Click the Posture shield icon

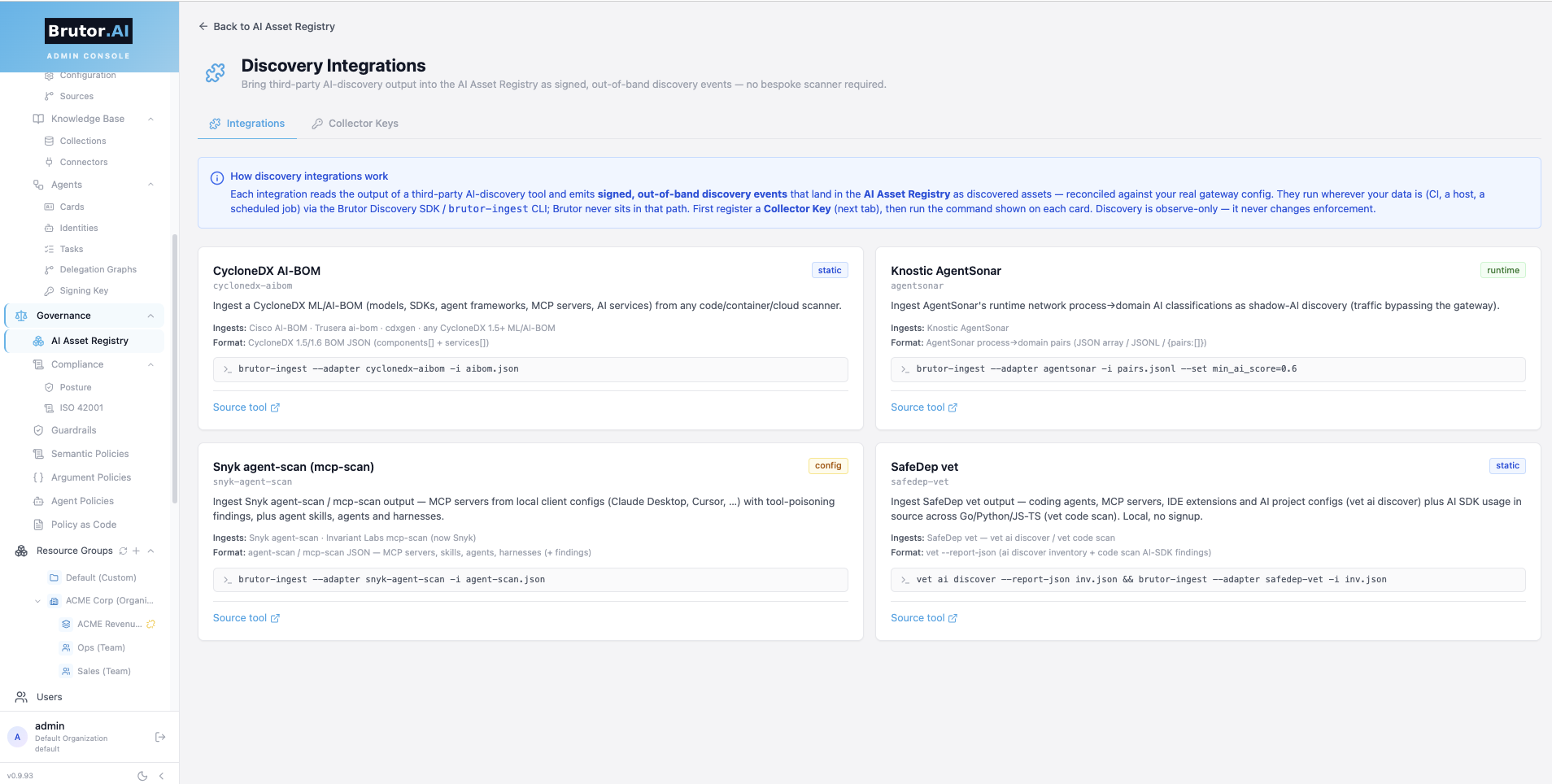coord(49,387)
